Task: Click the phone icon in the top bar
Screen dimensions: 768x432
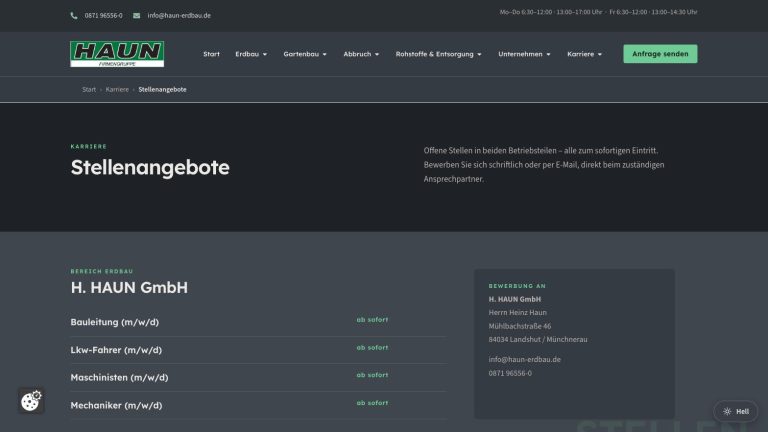Action: click(74, 16)
